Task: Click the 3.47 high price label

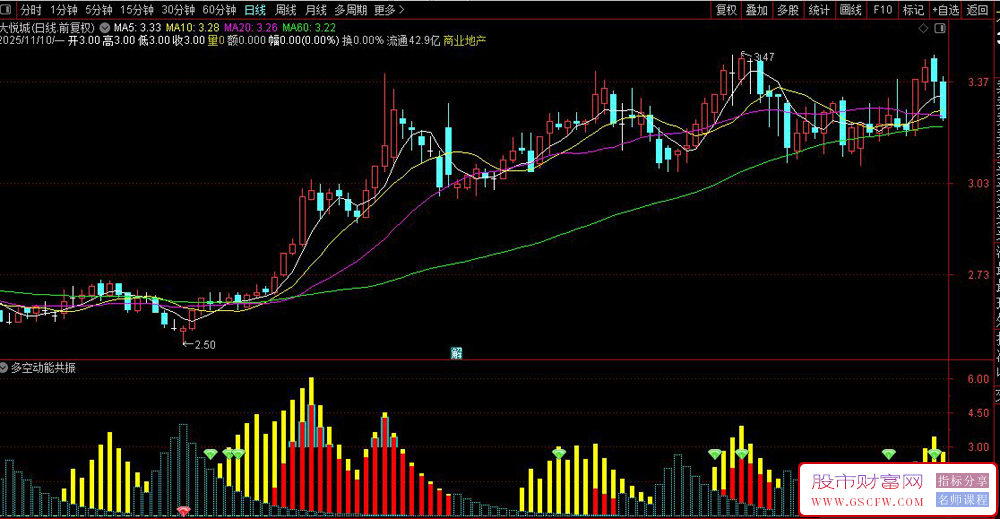Action: click(x=763, y=57)
